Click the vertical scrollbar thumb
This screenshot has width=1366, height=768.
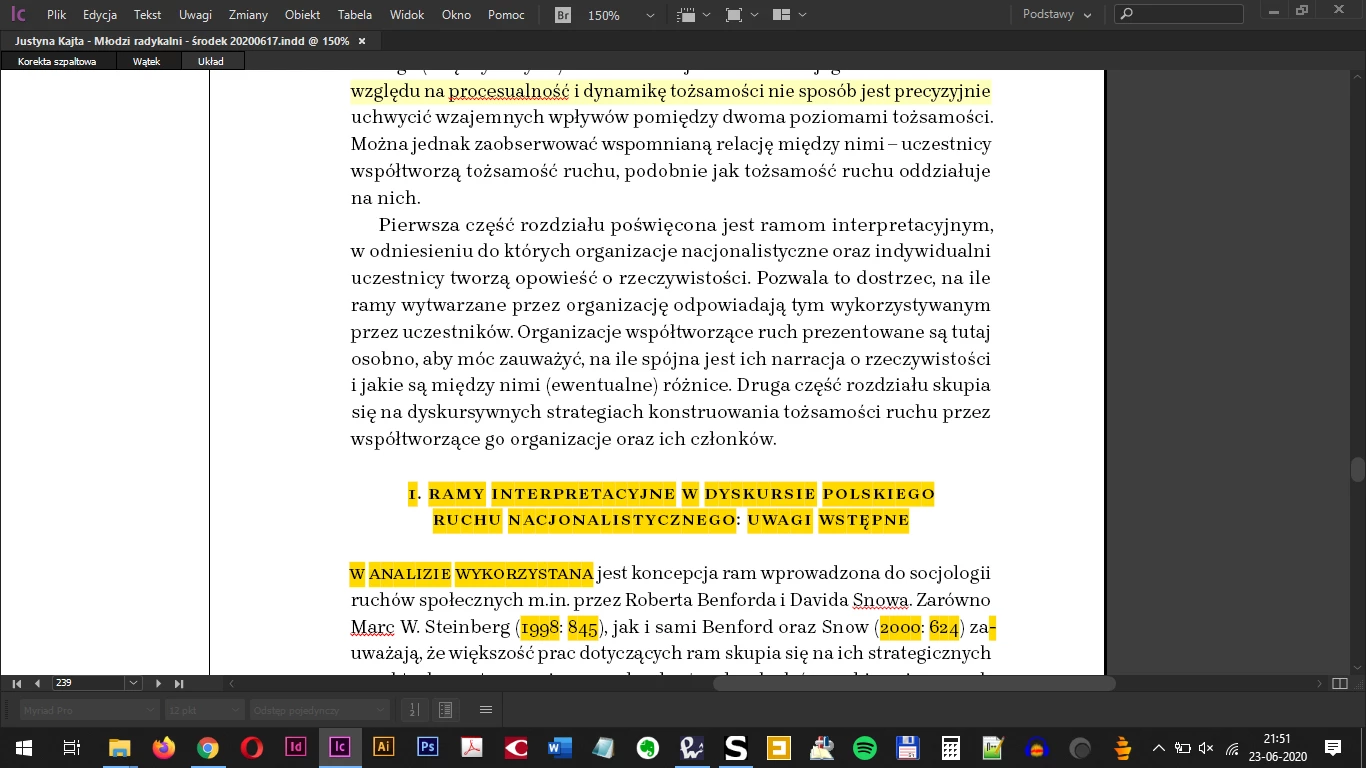(1357, 470)
